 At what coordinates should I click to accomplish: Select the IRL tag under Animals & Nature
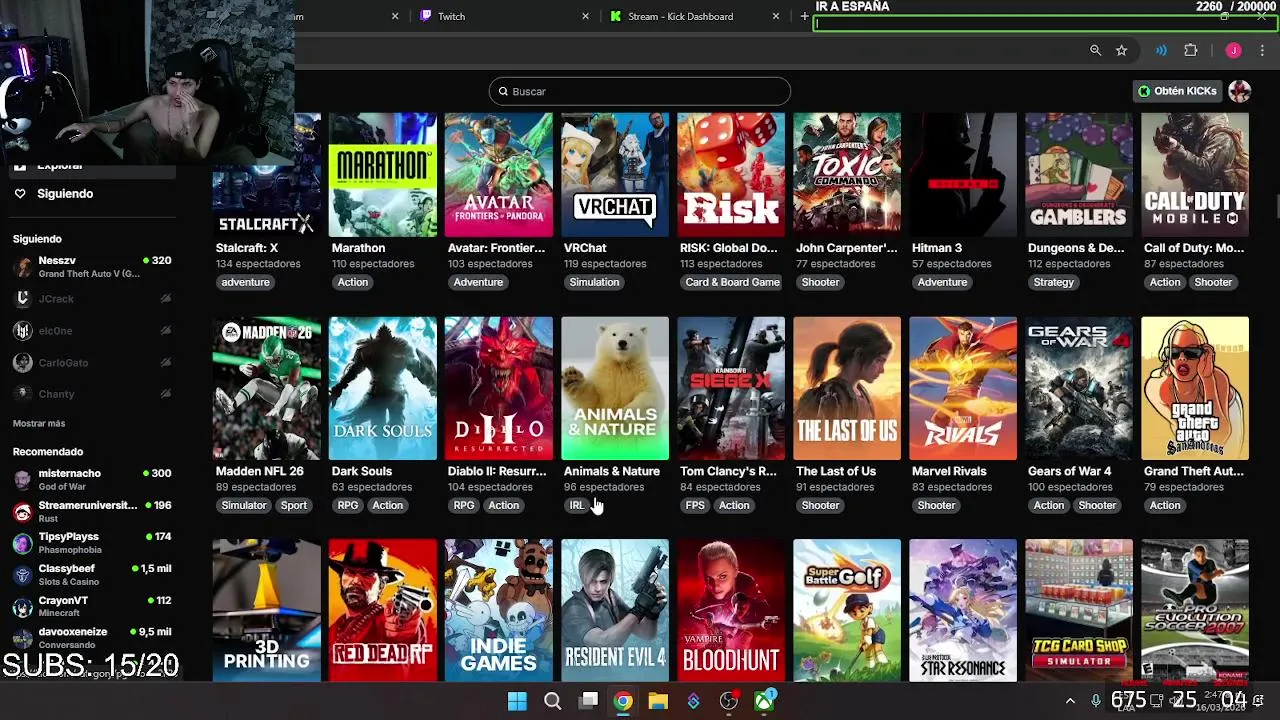click(576, 505)
